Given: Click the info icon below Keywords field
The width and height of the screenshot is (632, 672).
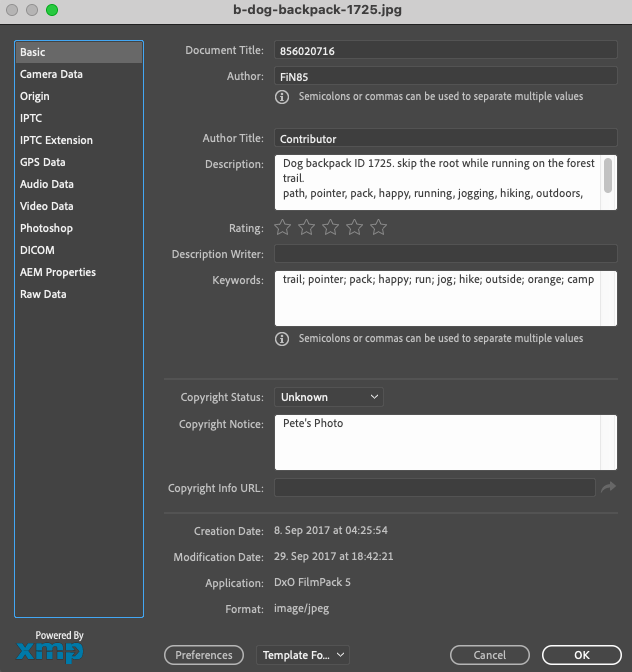Looking at the screenshot, I should (282, 339).
